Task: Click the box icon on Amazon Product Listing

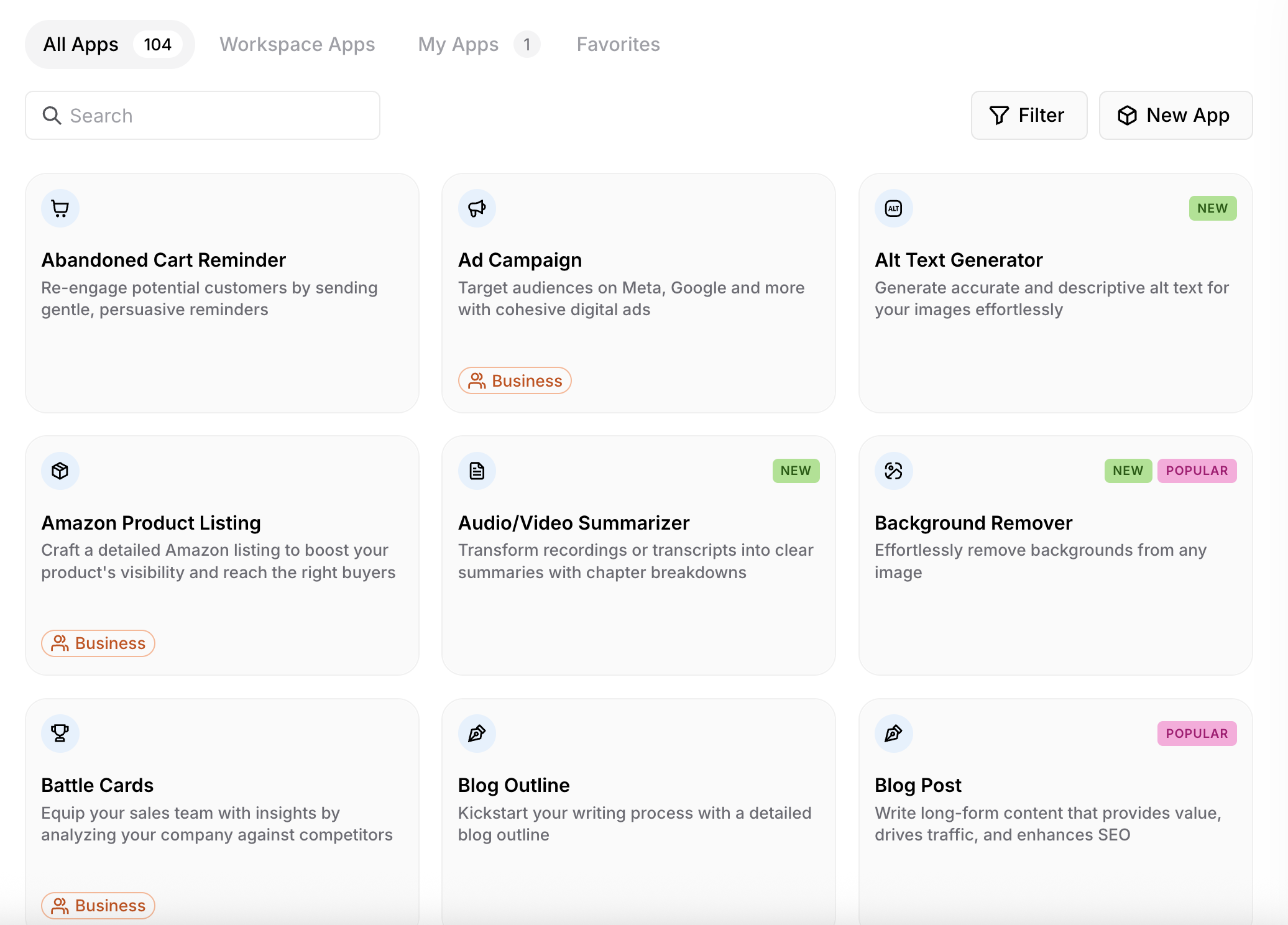Action: (60, 471)
